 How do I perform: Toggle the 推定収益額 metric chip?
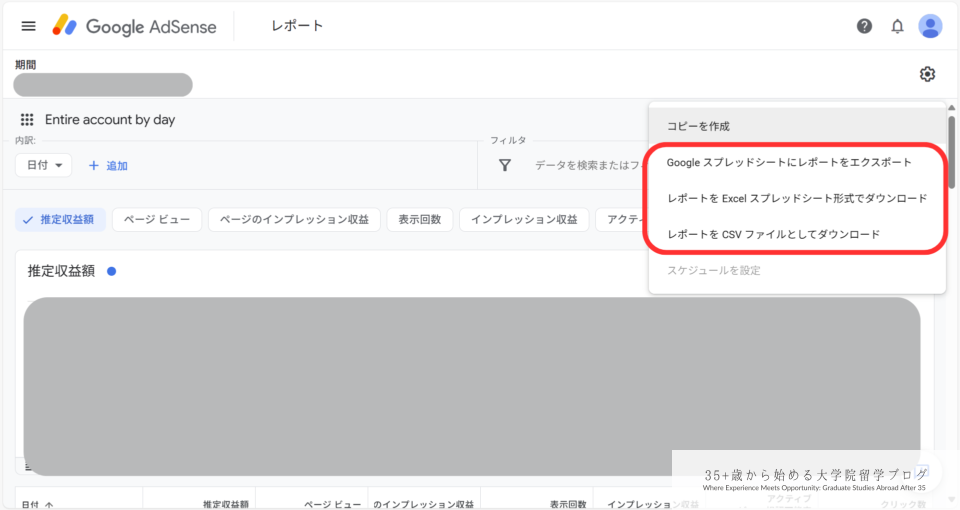[59, 219]
